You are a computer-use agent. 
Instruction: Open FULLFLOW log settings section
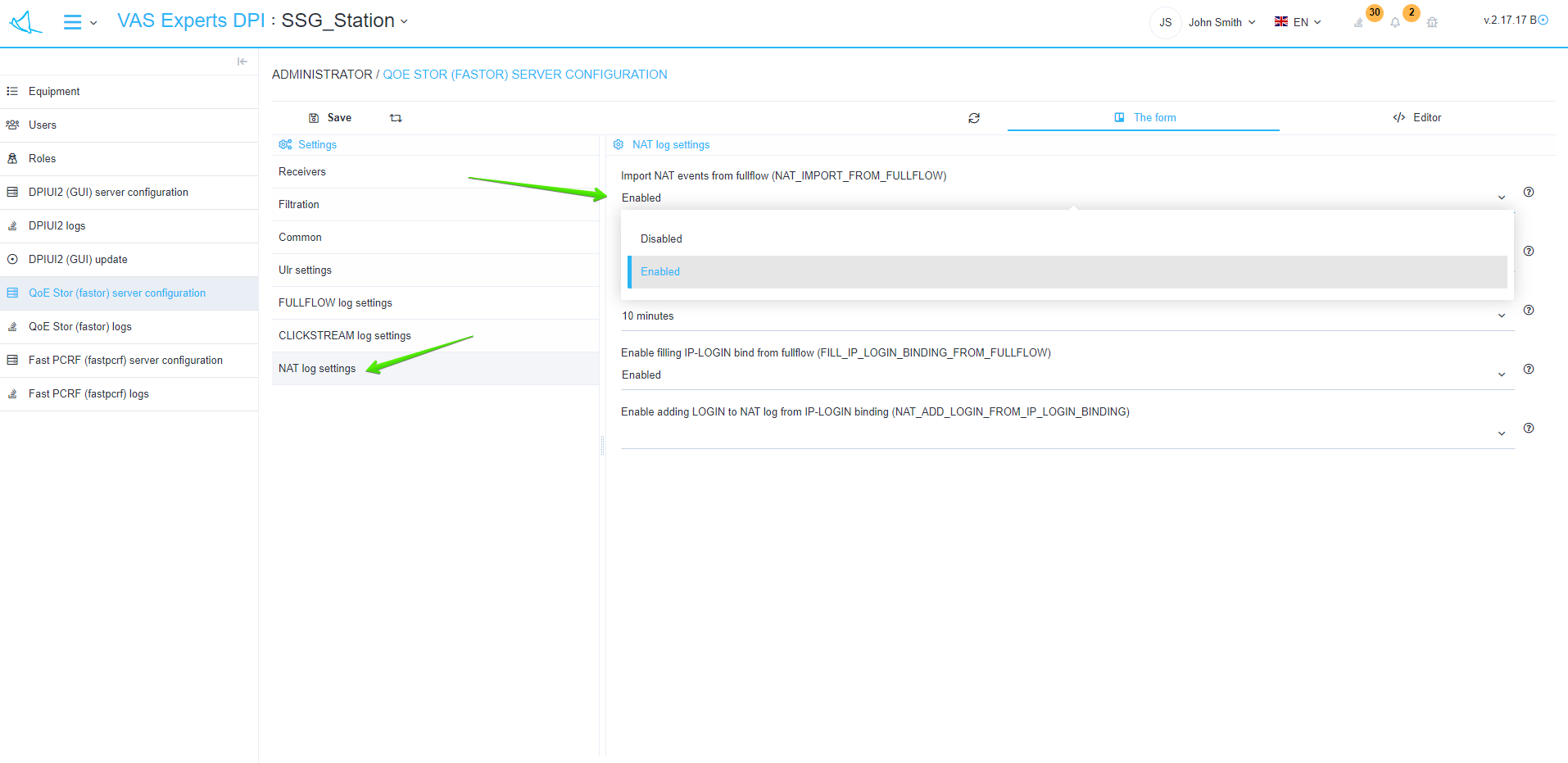(335, 303)
